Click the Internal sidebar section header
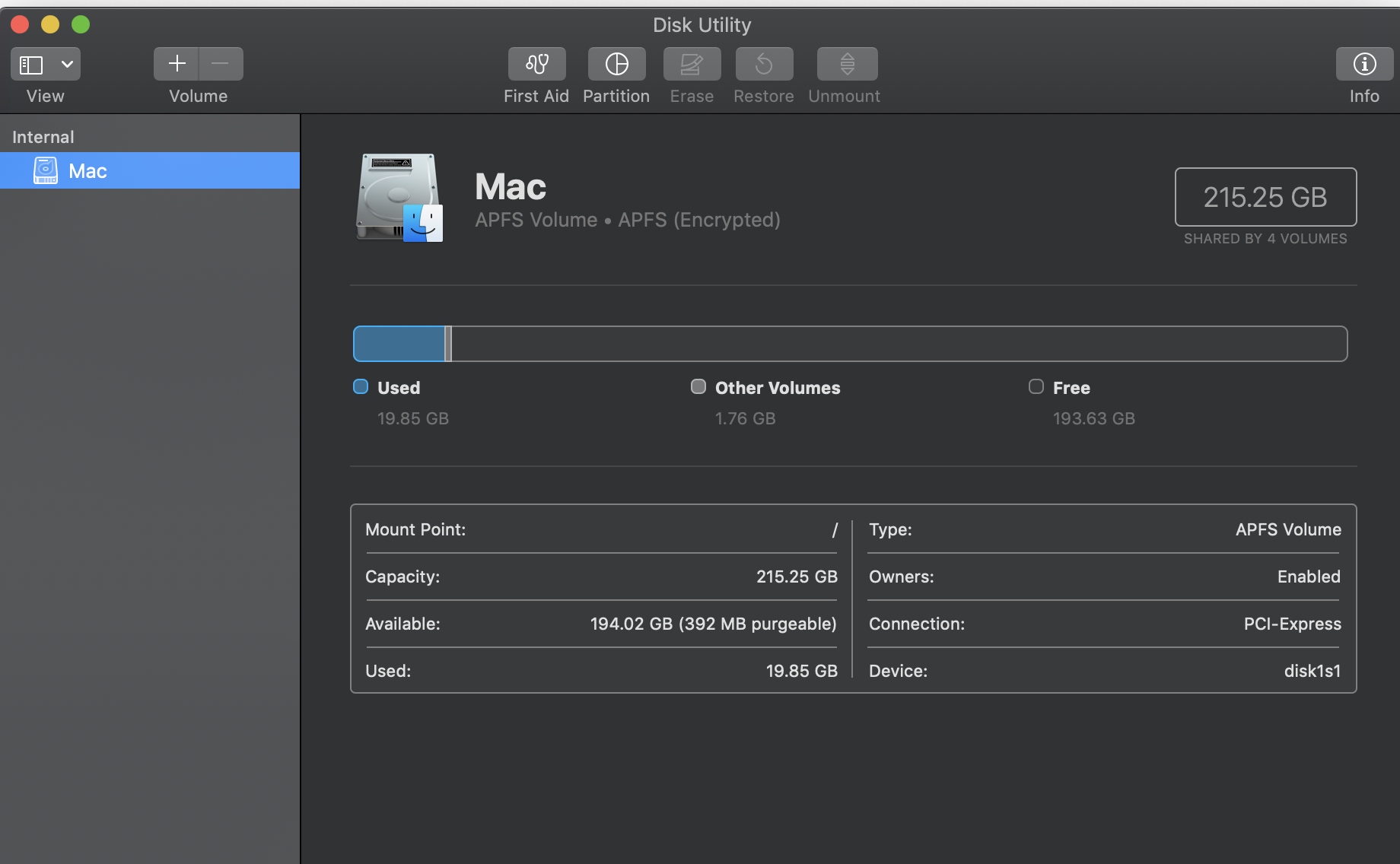1400x864 pixels. (x=43, y=137)
